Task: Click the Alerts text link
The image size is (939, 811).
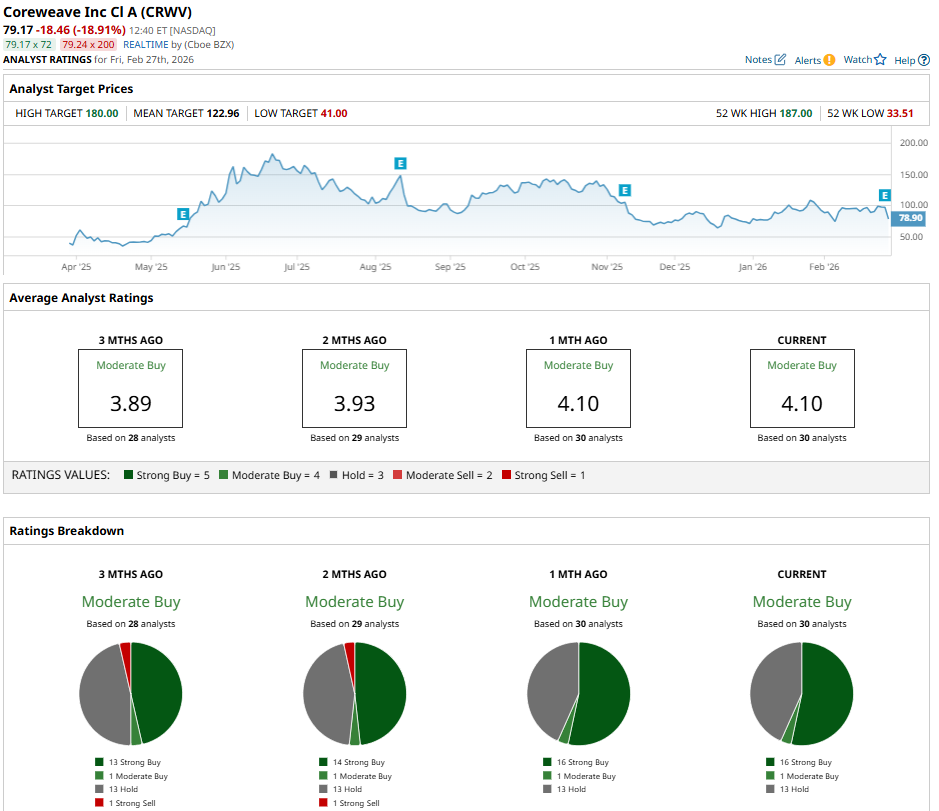Action: 807,60
